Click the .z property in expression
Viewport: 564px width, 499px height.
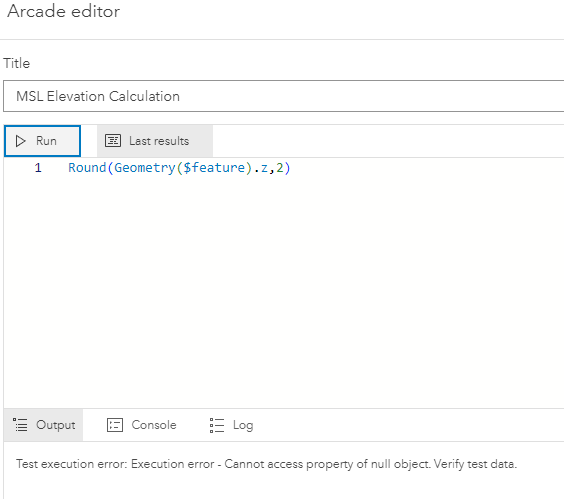(x=261, y=168)
